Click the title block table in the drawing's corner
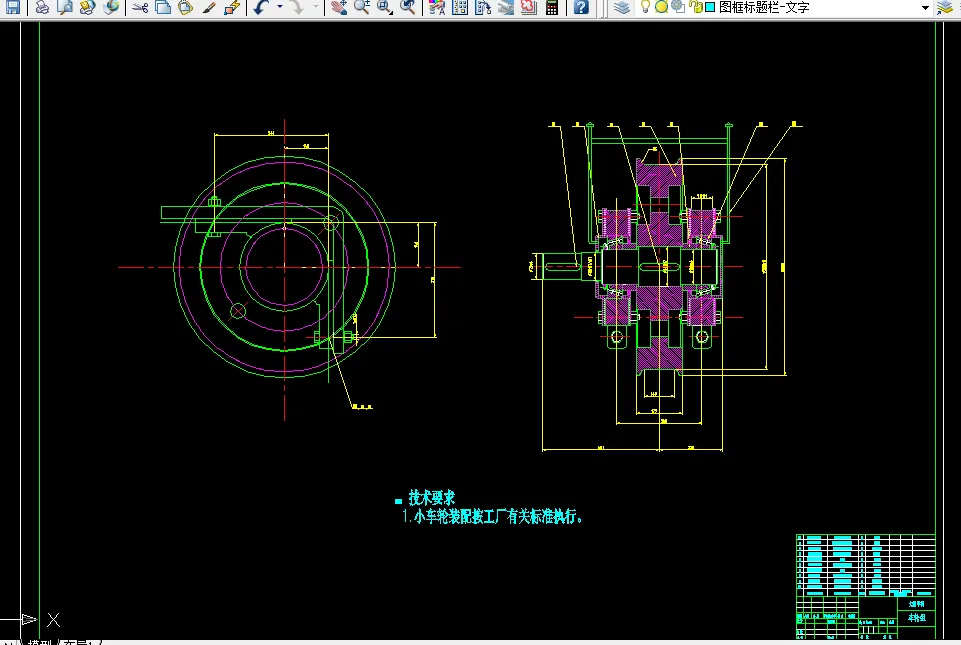The image size is (961, 645). coord(865,586)
